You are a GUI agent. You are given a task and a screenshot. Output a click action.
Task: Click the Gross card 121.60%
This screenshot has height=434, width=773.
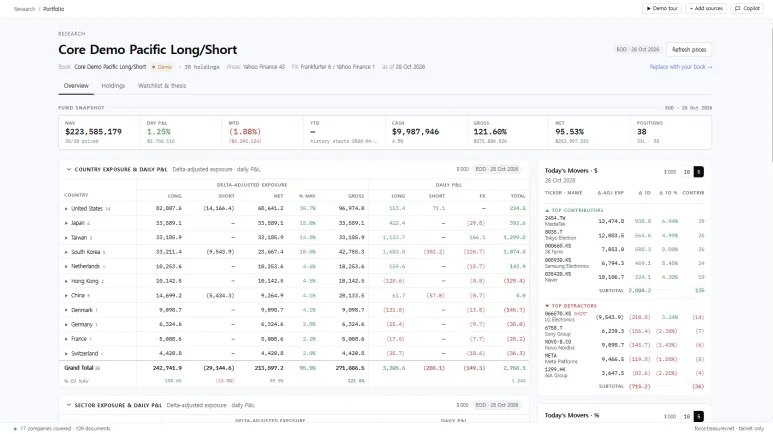[490, 132]
